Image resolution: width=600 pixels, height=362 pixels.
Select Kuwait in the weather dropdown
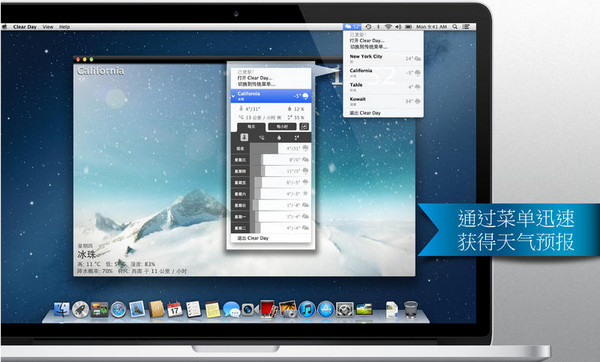[x=383, y=101]
